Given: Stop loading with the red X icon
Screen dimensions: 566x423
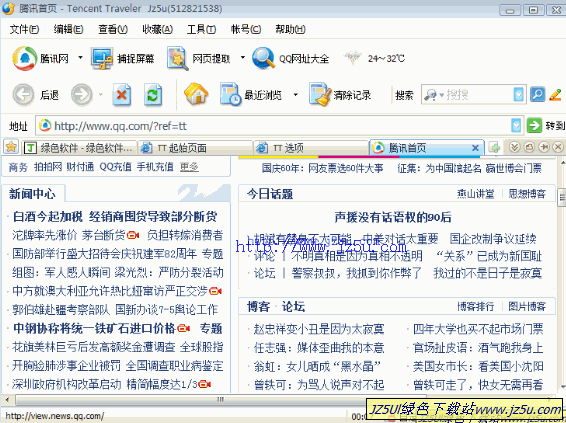Looking at the screenshot, I should pyautogui.click(x=122, y=95).
